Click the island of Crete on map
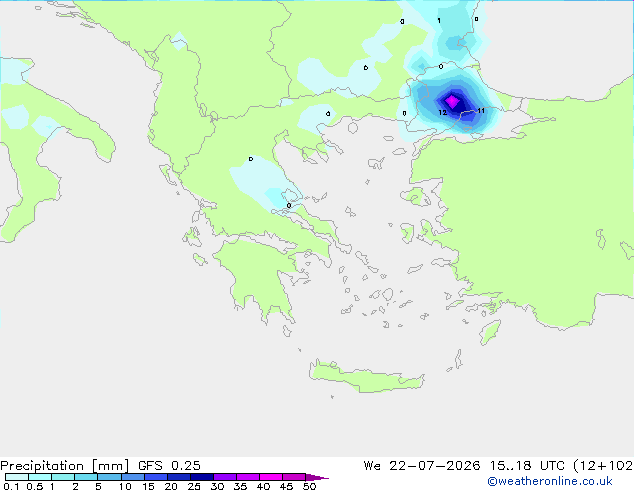This screenshot has height=490, width=634. click(x=366, y=377)
